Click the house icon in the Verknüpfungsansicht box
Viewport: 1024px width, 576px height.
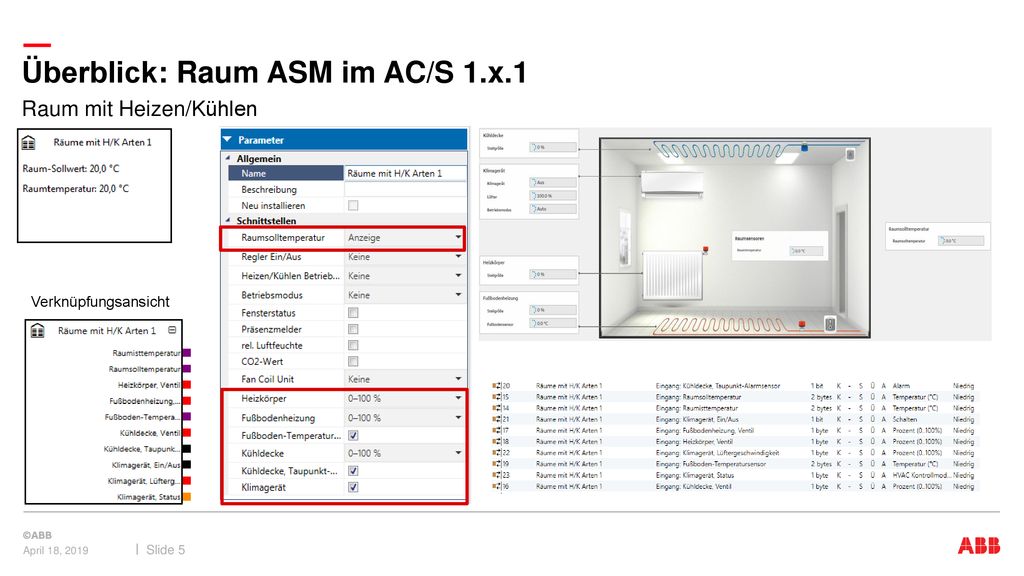pyautogui.click(x=38, y=331)
